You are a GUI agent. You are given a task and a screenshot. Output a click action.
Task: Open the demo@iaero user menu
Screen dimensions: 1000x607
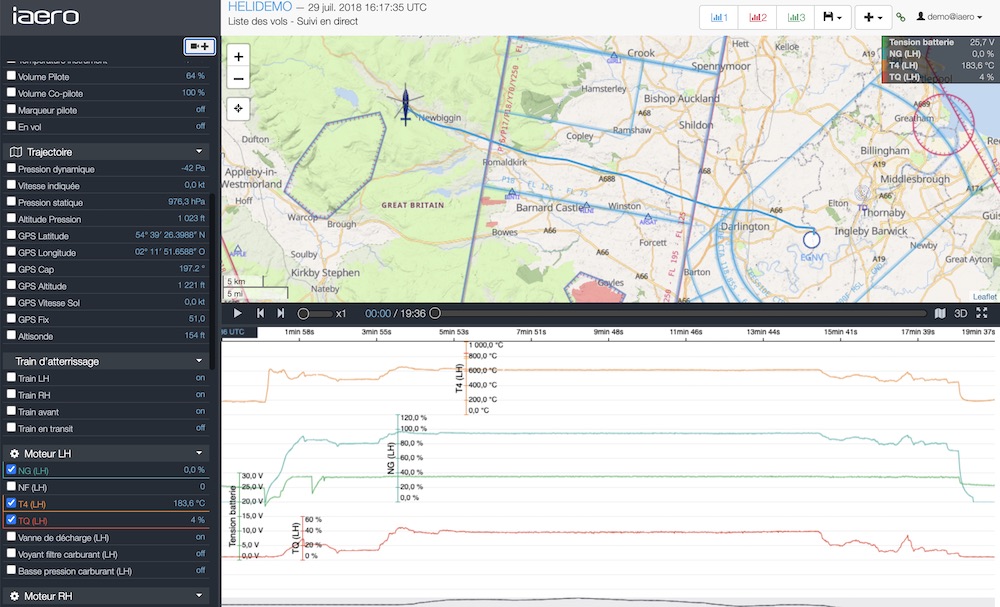point(952,17)
